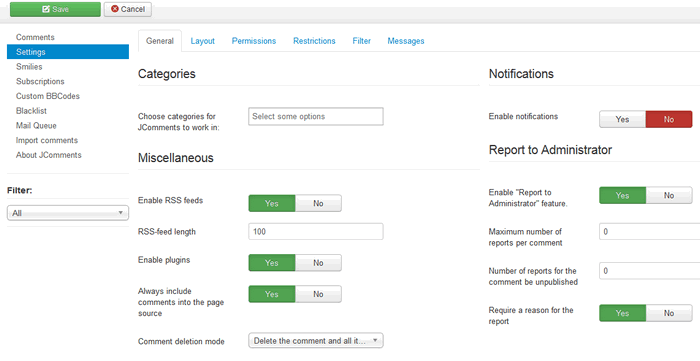Set Always include comments to Yes

tap(271, 294)
